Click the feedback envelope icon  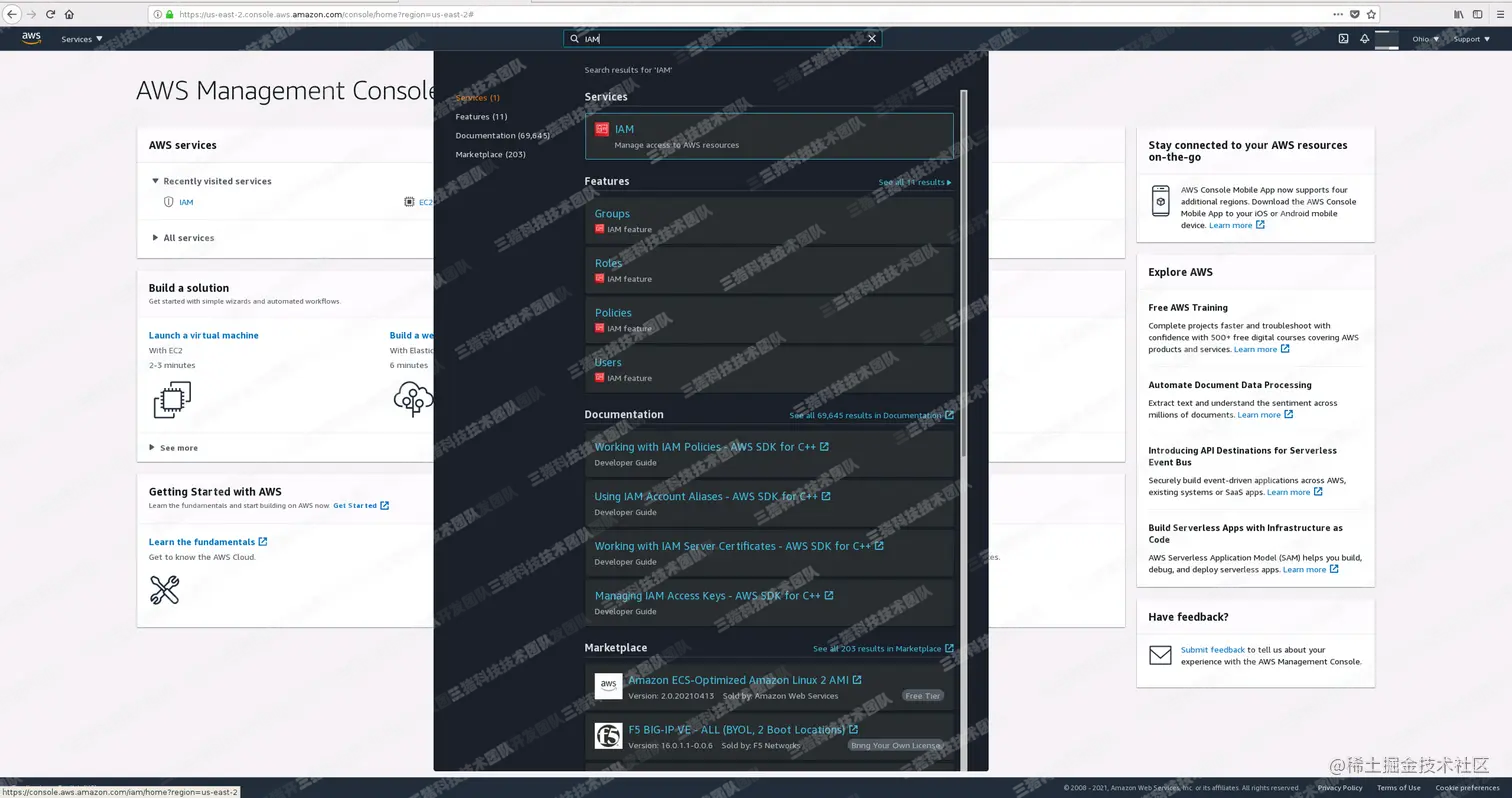[x=1160, y=656]
